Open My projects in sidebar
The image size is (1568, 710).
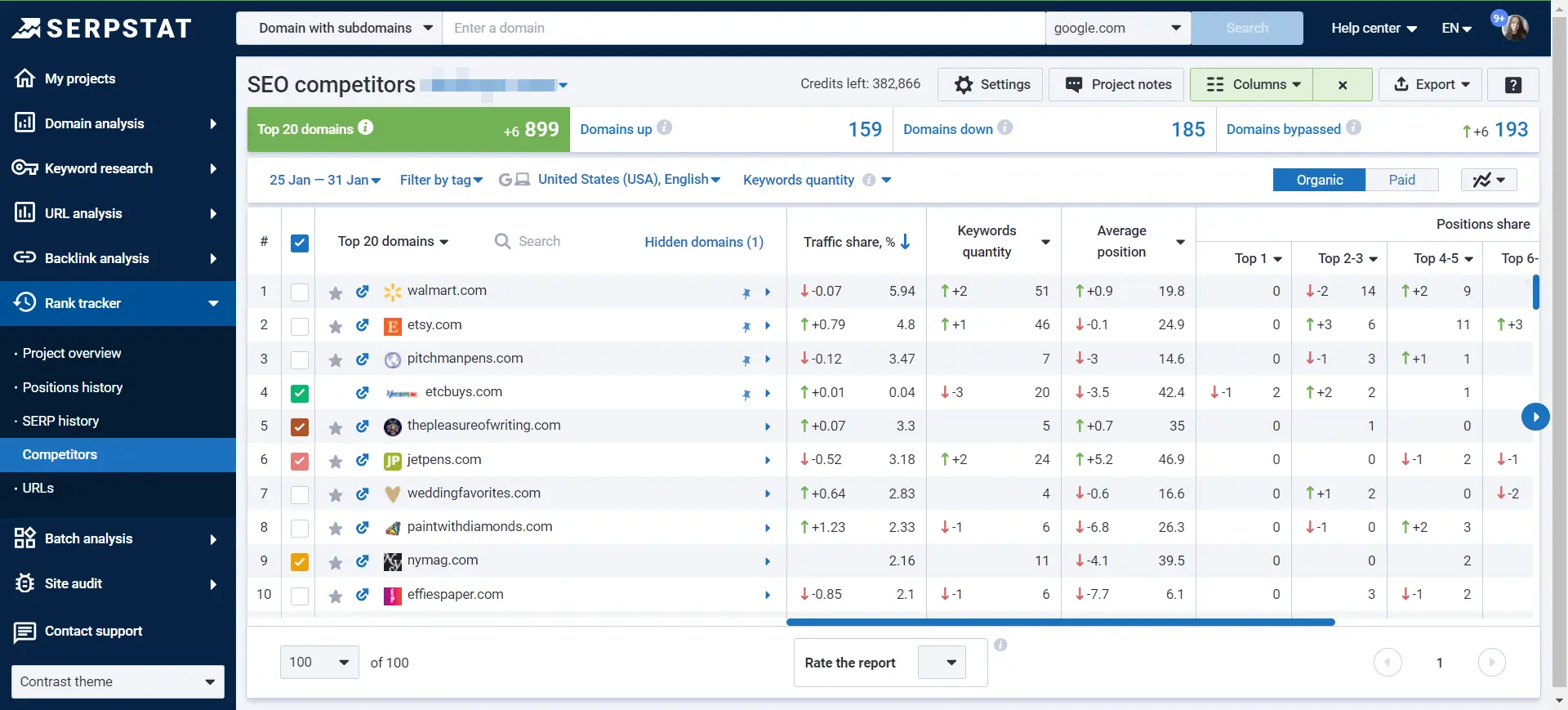pos(80,78)
